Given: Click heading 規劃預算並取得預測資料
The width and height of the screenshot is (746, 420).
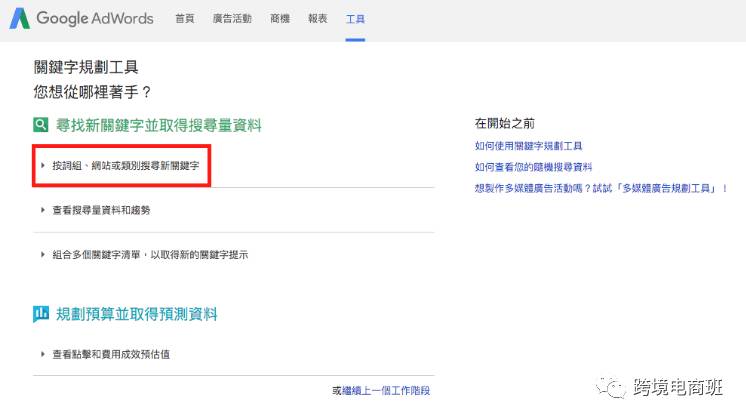Looking at the screenshot, I should [x=137, y=314].
